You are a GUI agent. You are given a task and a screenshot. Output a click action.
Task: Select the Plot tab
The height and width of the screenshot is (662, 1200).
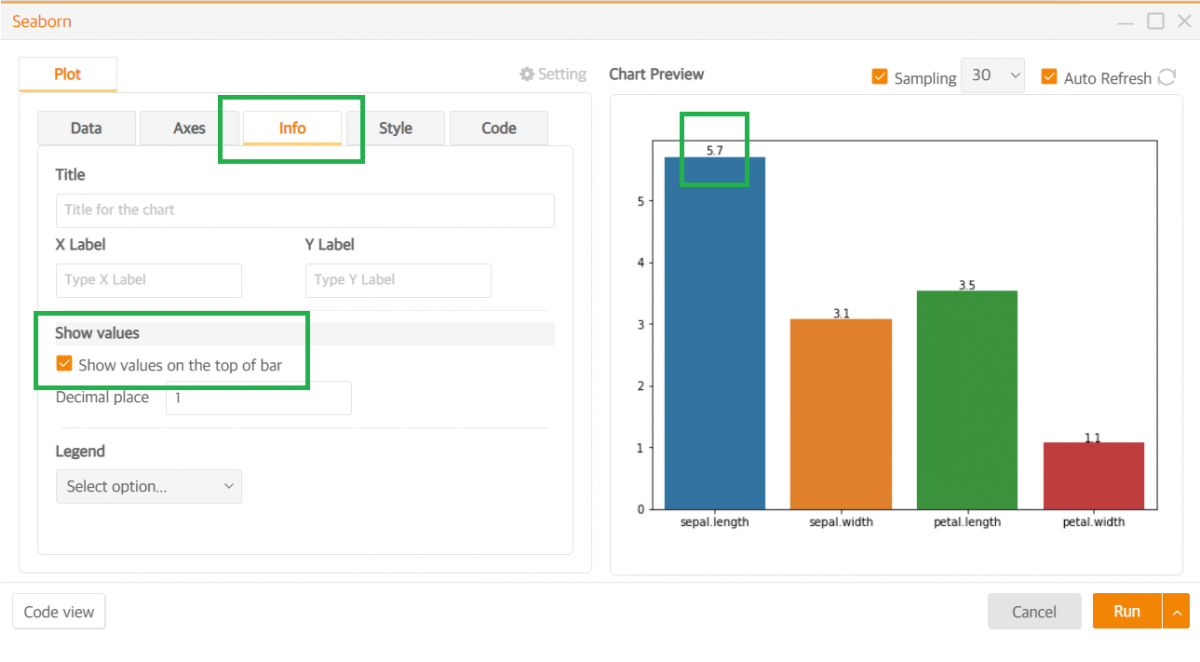(68, 74)
